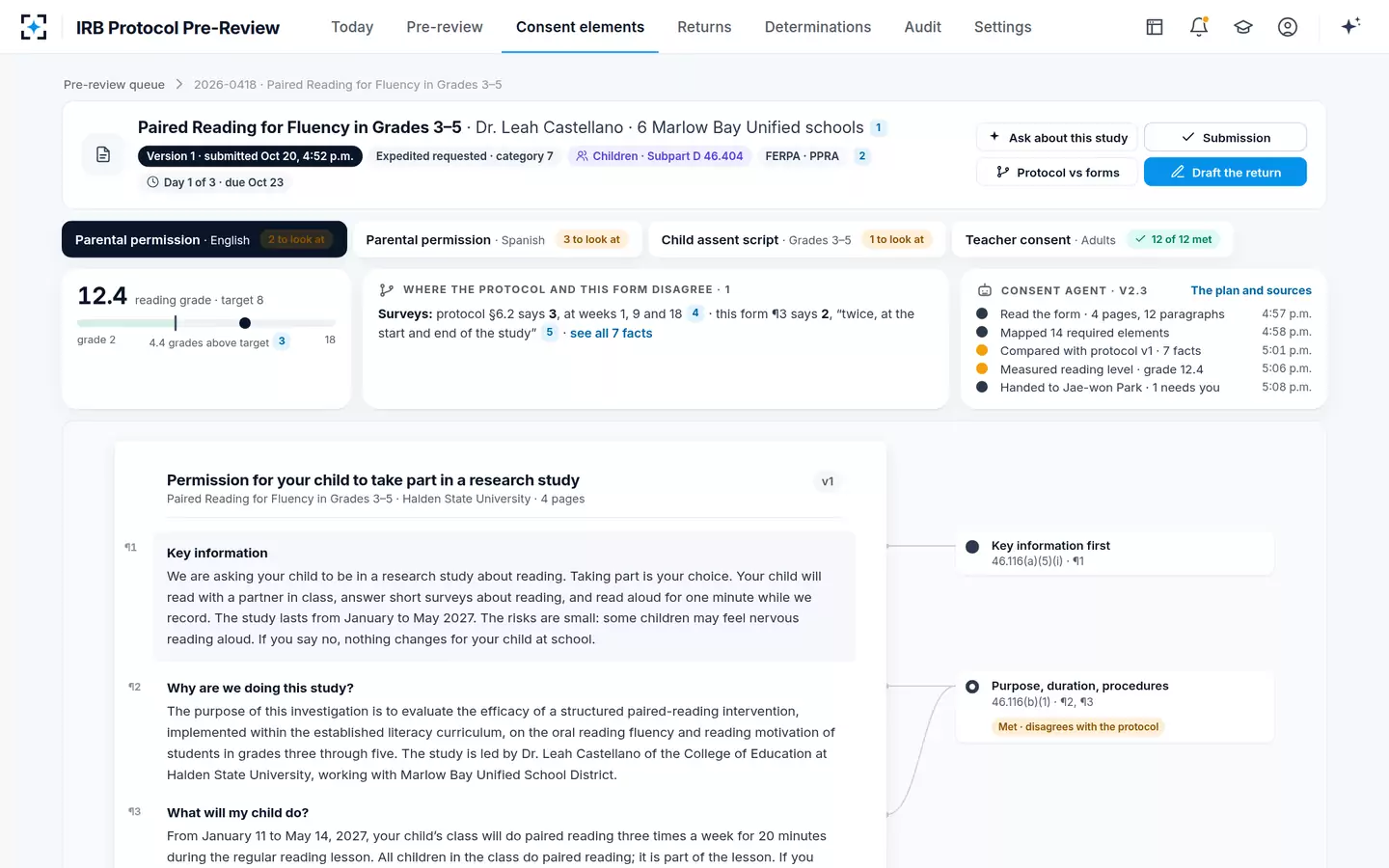The width and height of the screenshot is (1389, 868).
Task: Click the Consent Agent icon in agent panel
Action: point(985,290)
